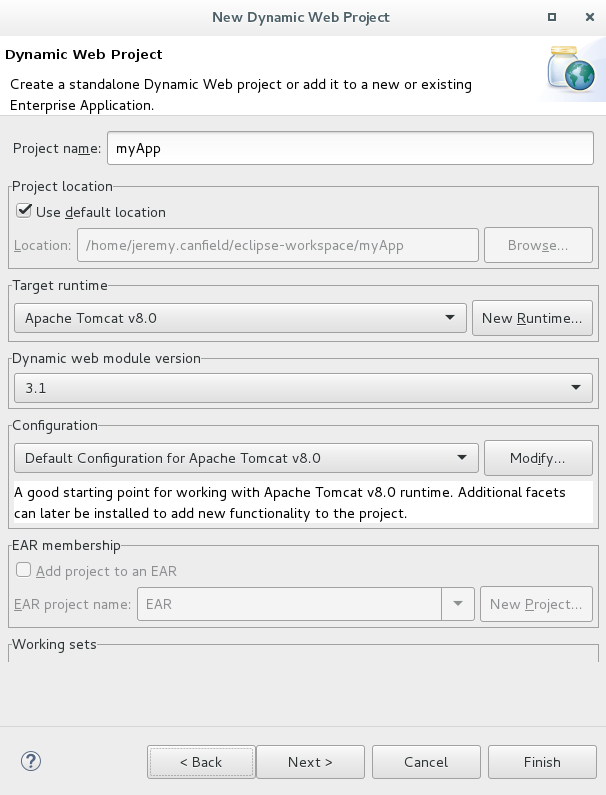Click the Location path field

point(278,245)
